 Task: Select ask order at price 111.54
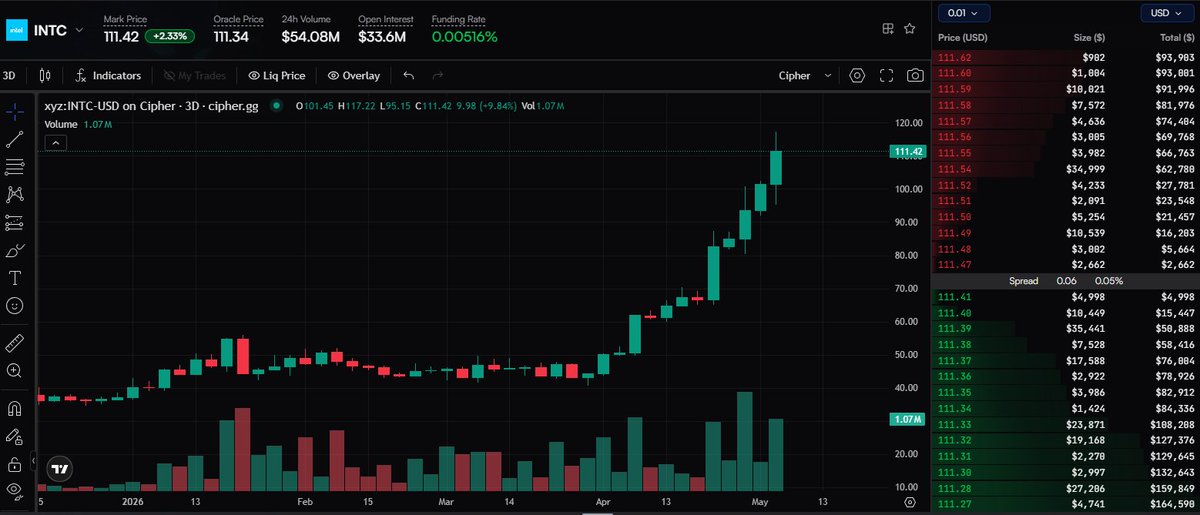(1066, 168)
